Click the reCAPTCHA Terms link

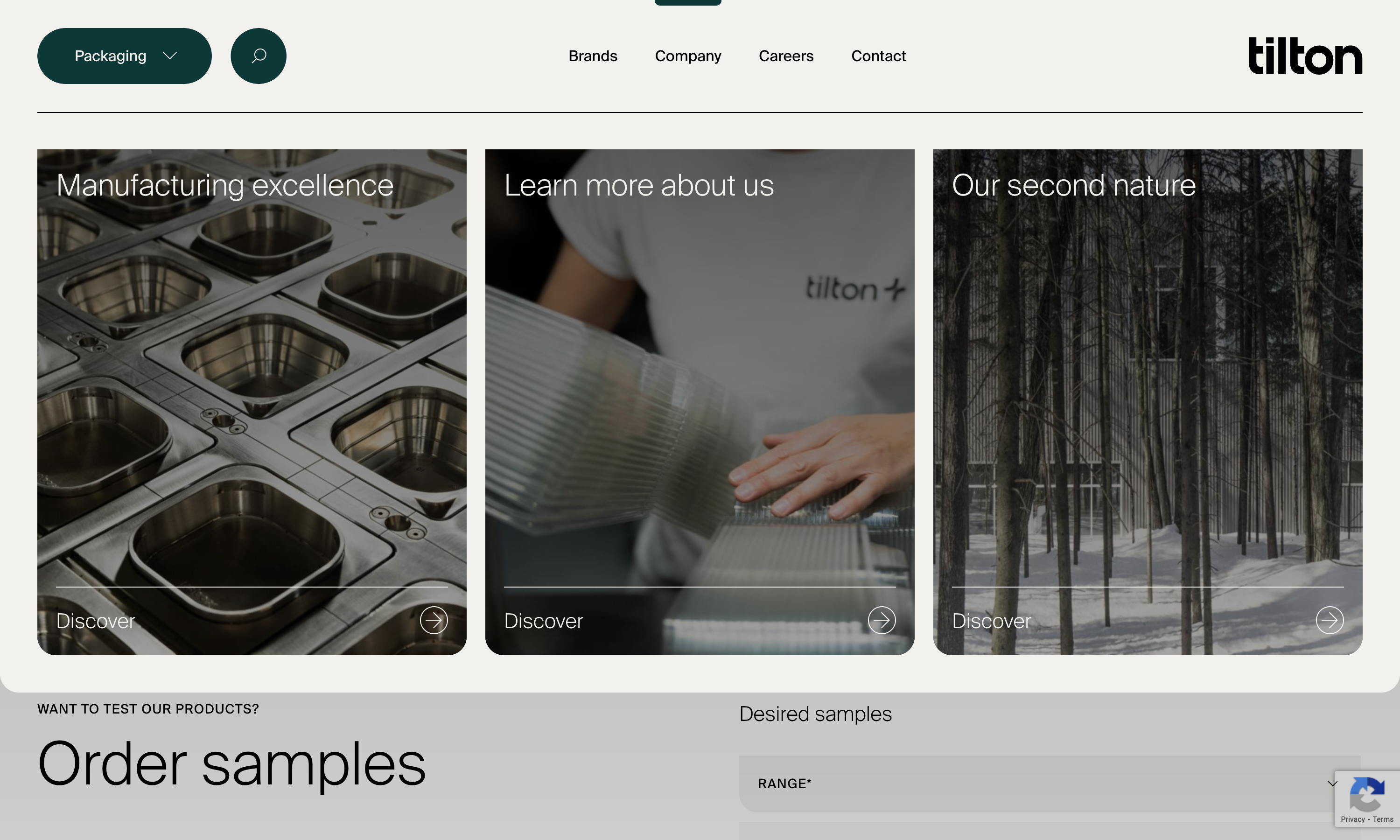1383,819
